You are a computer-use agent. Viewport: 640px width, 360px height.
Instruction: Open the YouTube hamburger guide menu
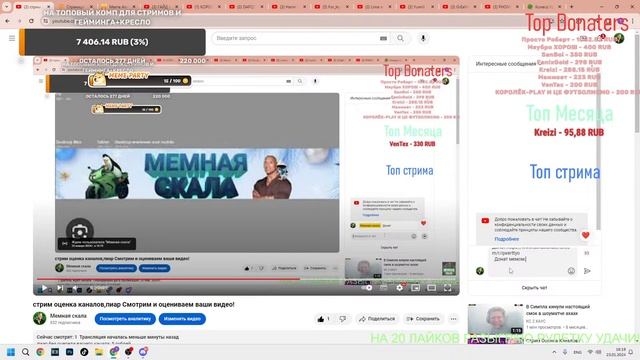[x=12, y=38]
